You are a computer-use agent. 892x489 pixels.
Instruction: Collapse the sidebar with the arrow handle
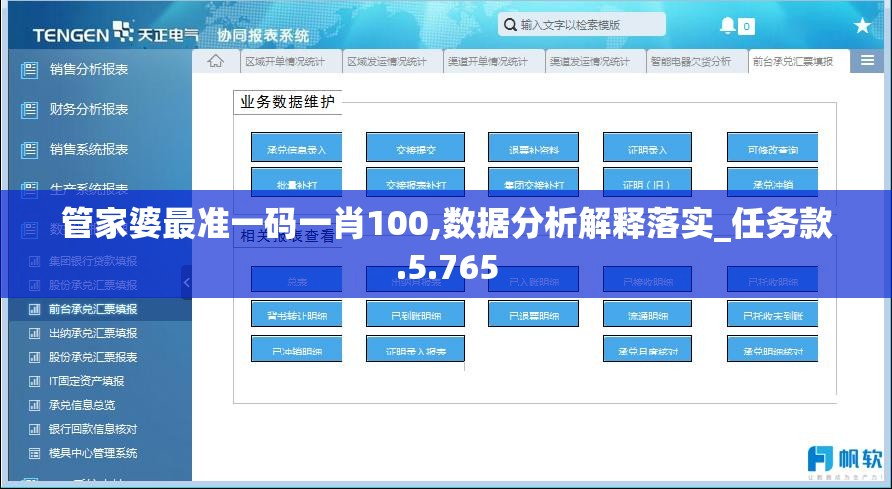point(187,282)
